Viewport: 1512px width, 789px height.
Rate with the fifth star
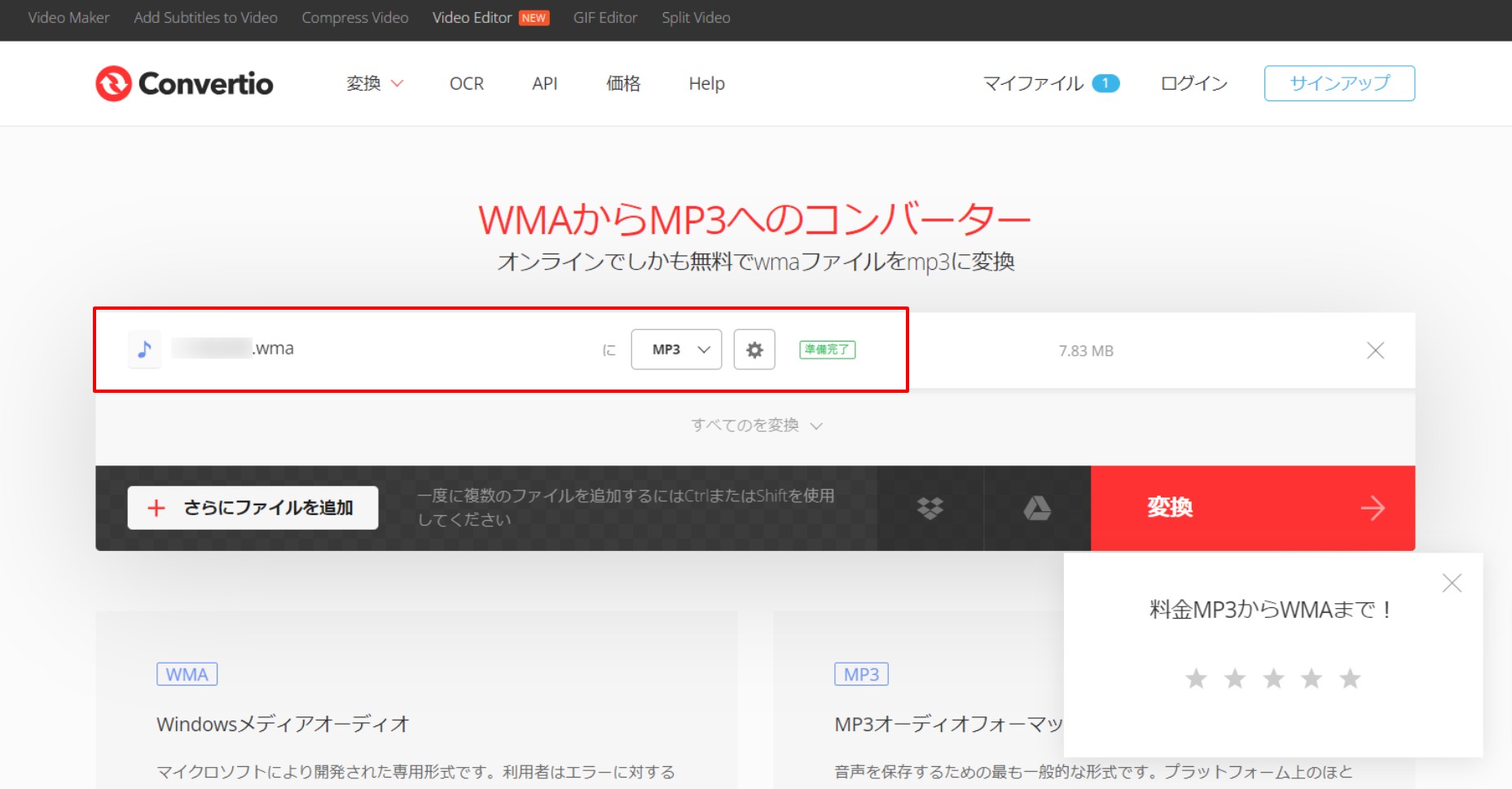pos(1350,678)
